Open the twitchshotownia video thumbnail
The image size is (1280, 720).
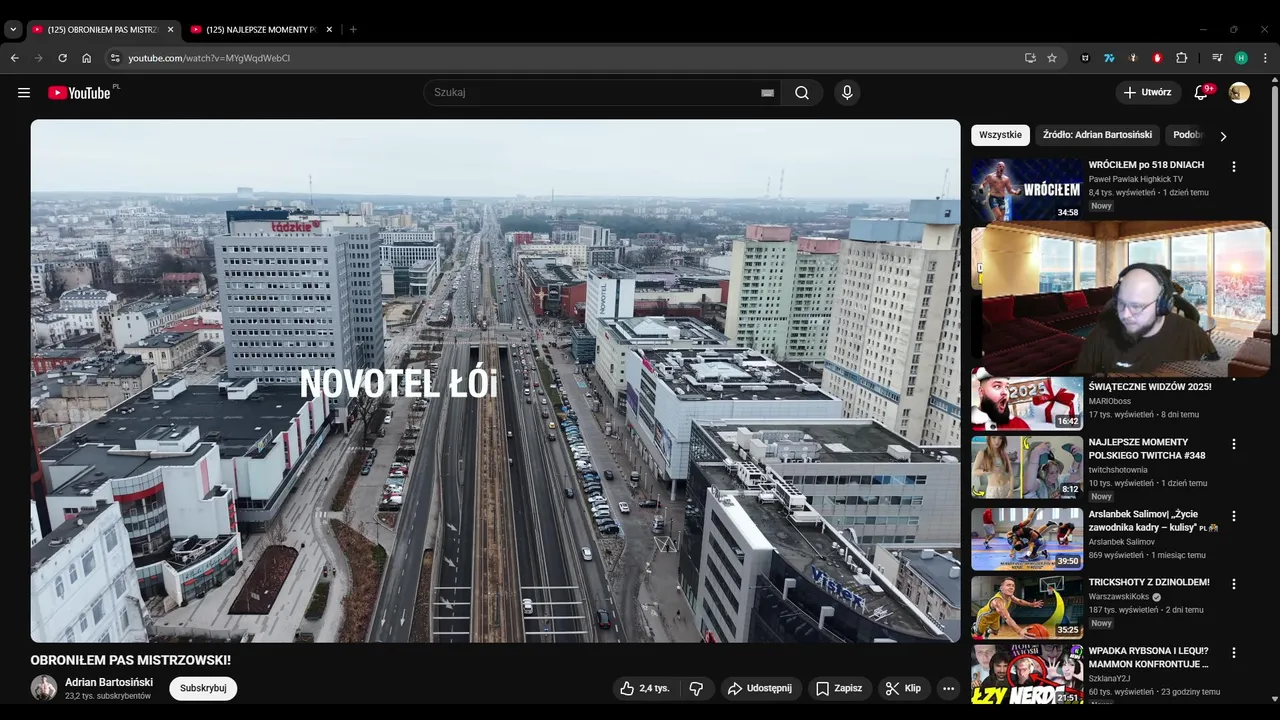1027,467
